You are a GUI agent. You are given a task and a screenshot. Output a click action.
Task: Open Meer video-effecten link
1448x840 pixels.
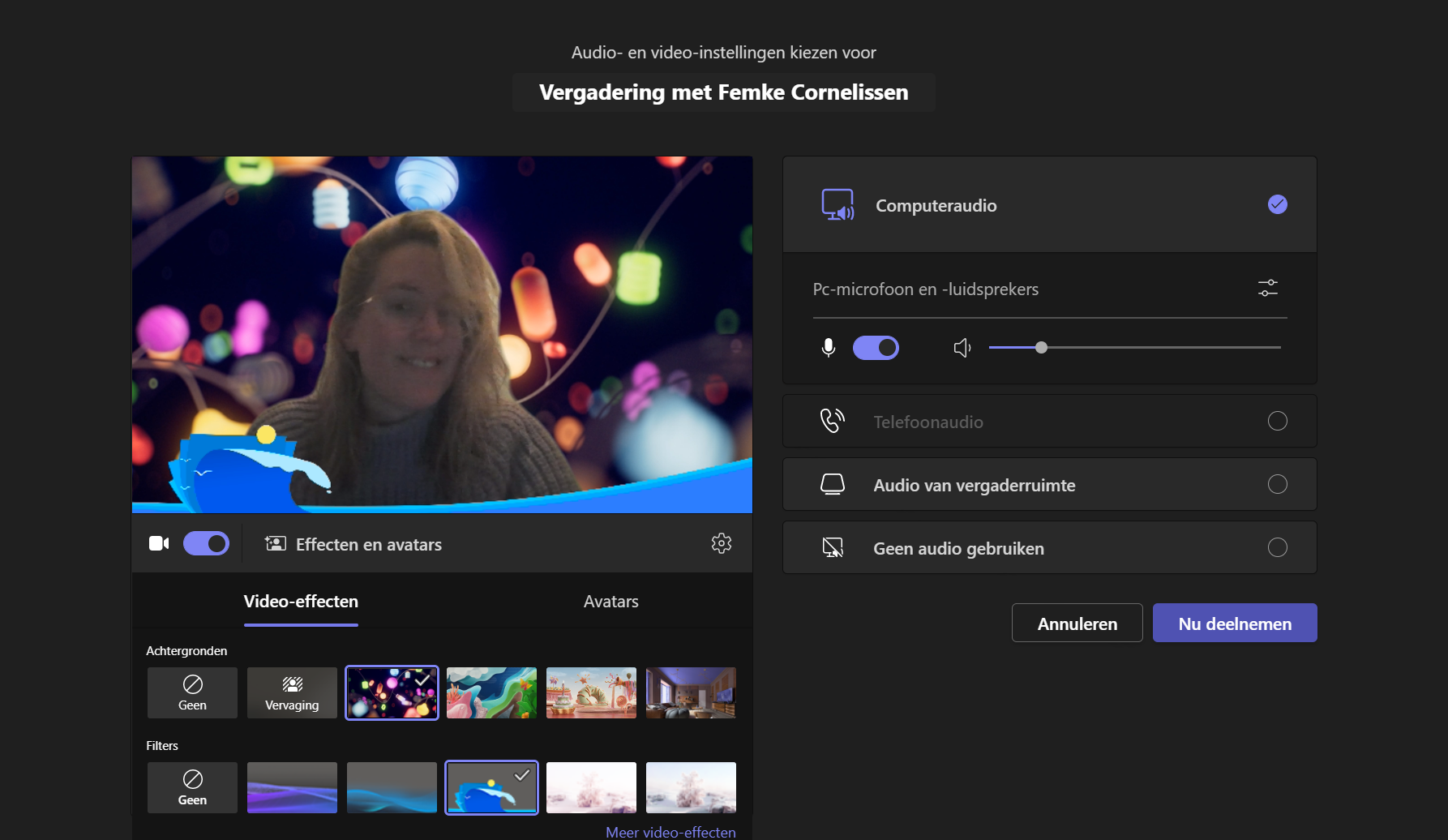(x=670, y=831)
